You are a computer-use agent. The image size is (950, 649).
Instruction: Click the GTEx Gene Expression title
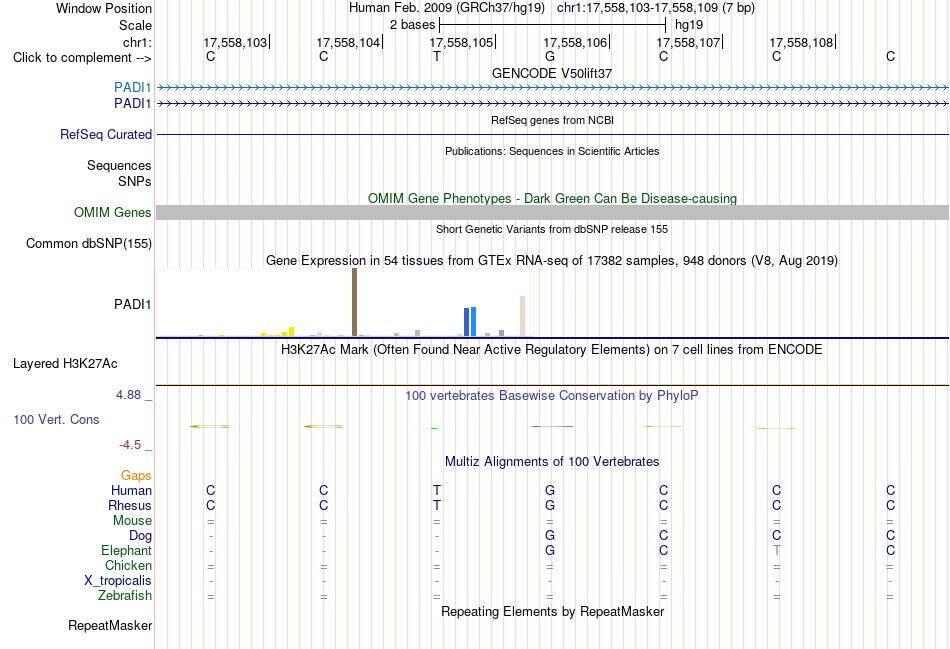pyautogui.click(x=552, y=261)
